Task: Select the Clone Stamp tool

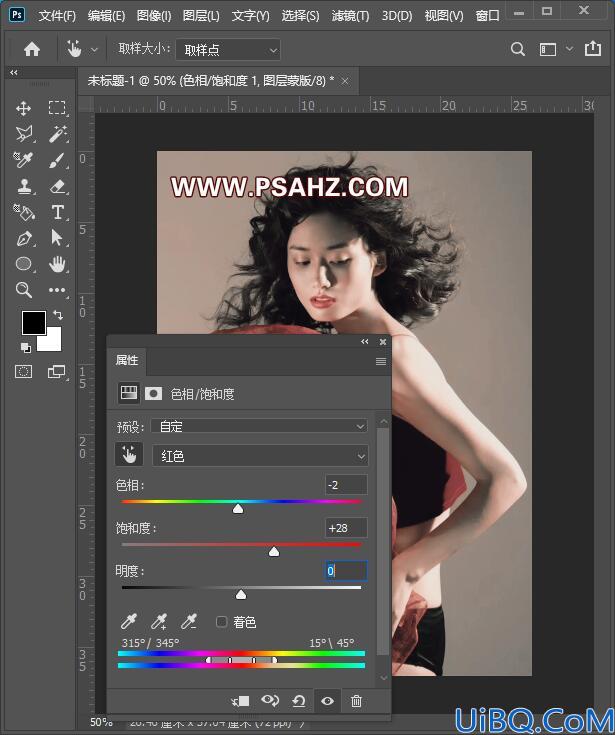Action: [x=23, y=187]
